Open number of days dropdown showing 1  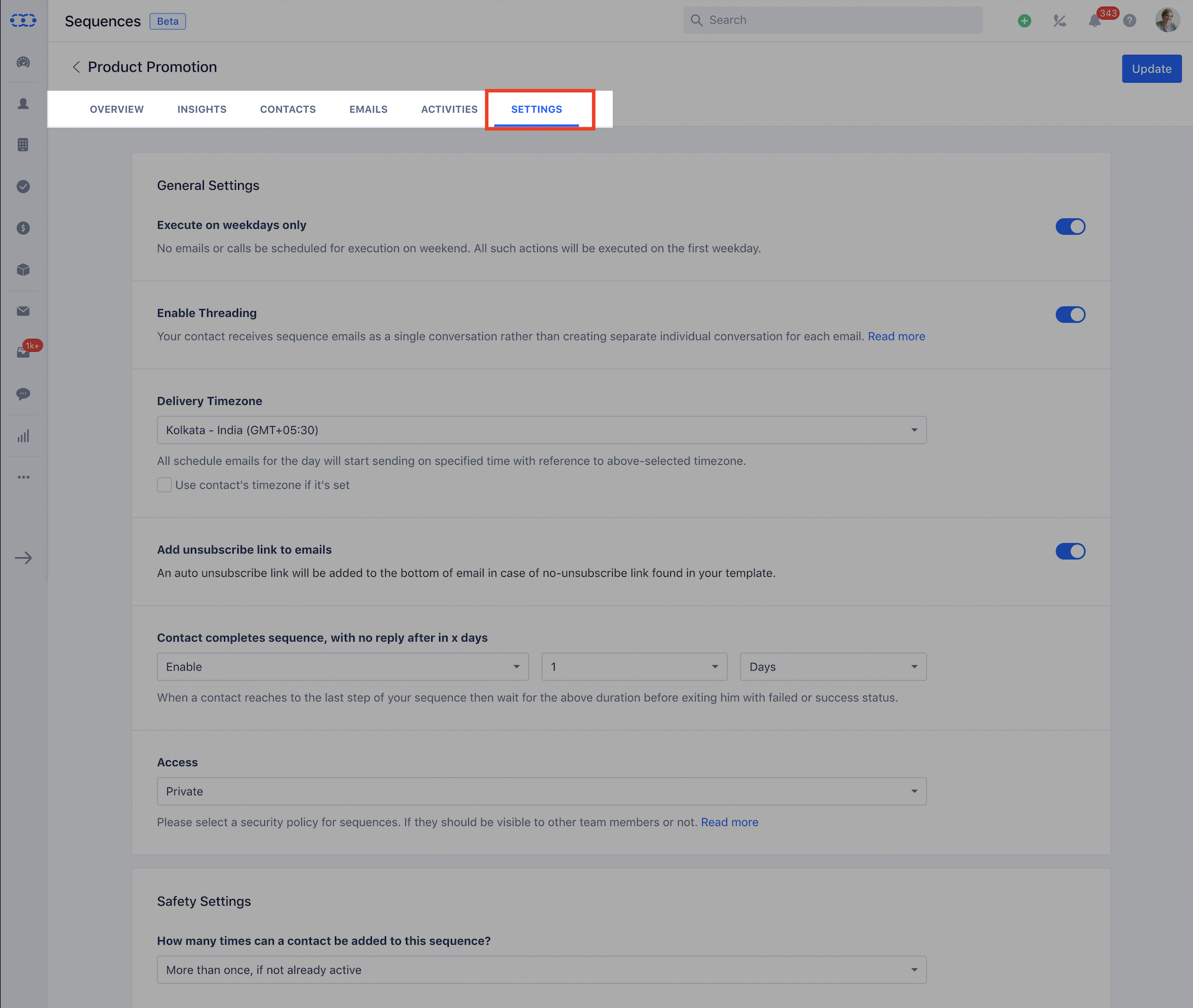pyautogui.click(x=634, y=667)
